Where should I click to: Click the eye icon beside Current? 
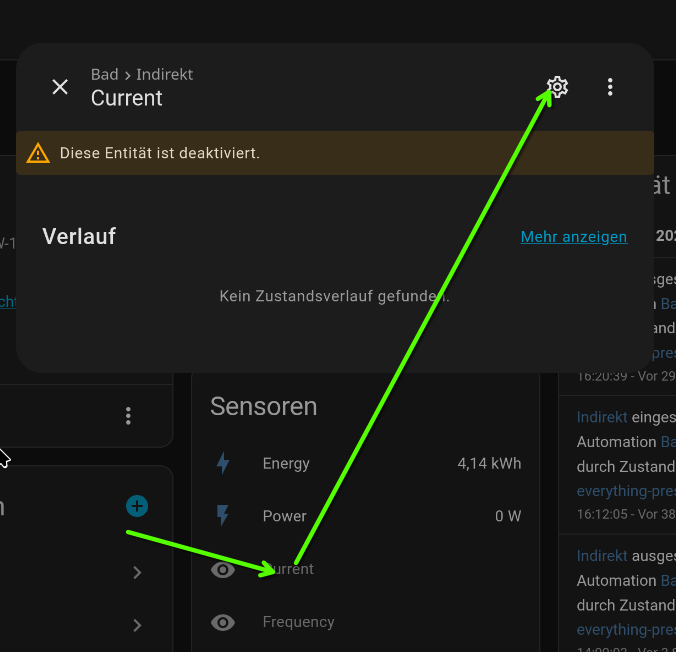point(223,569)
